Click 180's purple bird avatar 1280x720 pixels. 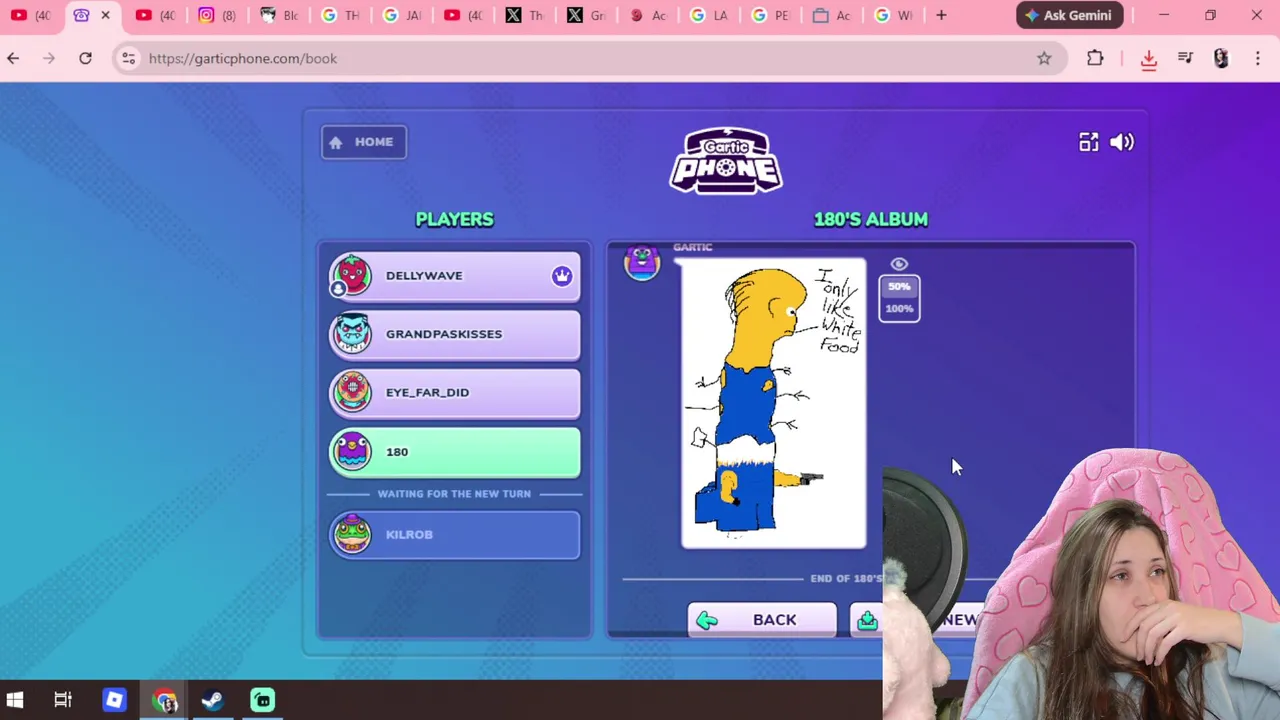352,452
